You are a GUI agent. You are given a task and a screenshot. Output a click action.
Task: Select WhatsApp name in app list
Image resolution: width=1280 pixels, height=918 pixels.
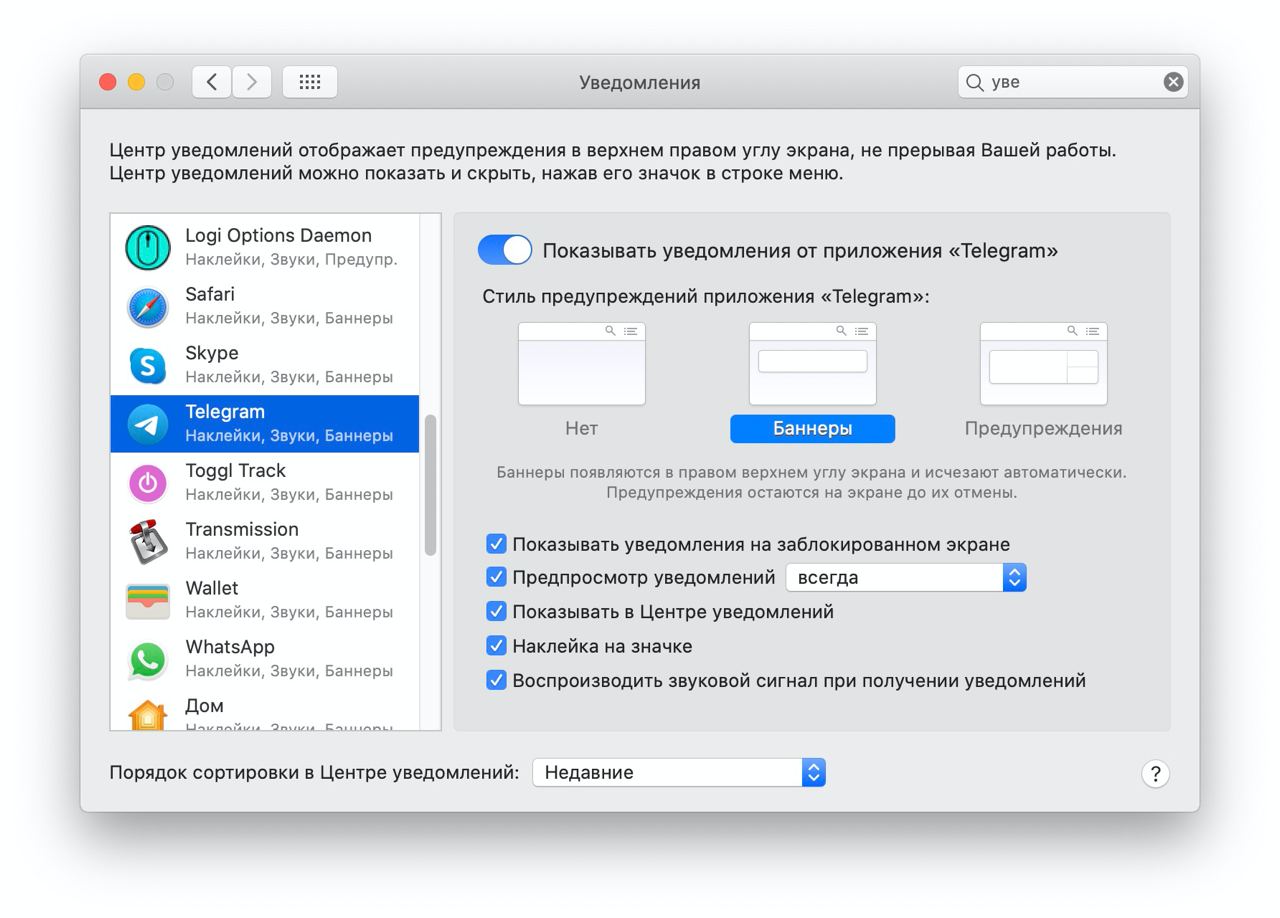230,647
